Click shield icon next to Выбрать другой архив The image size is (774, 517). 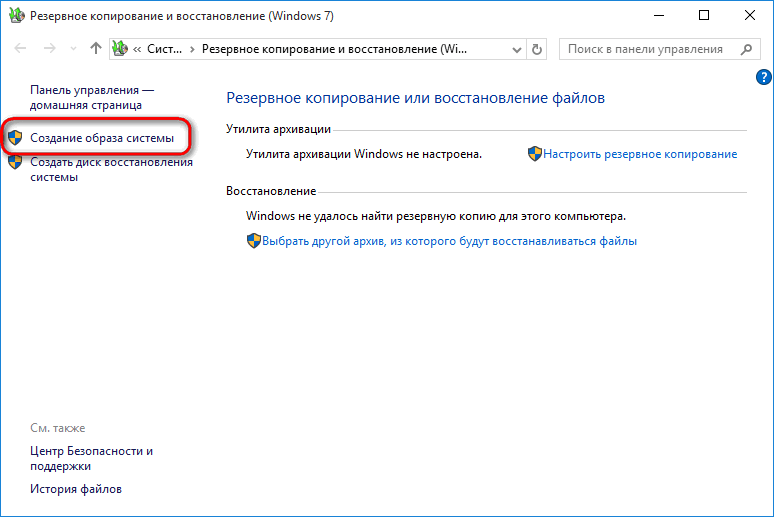(x=254, y=240)
